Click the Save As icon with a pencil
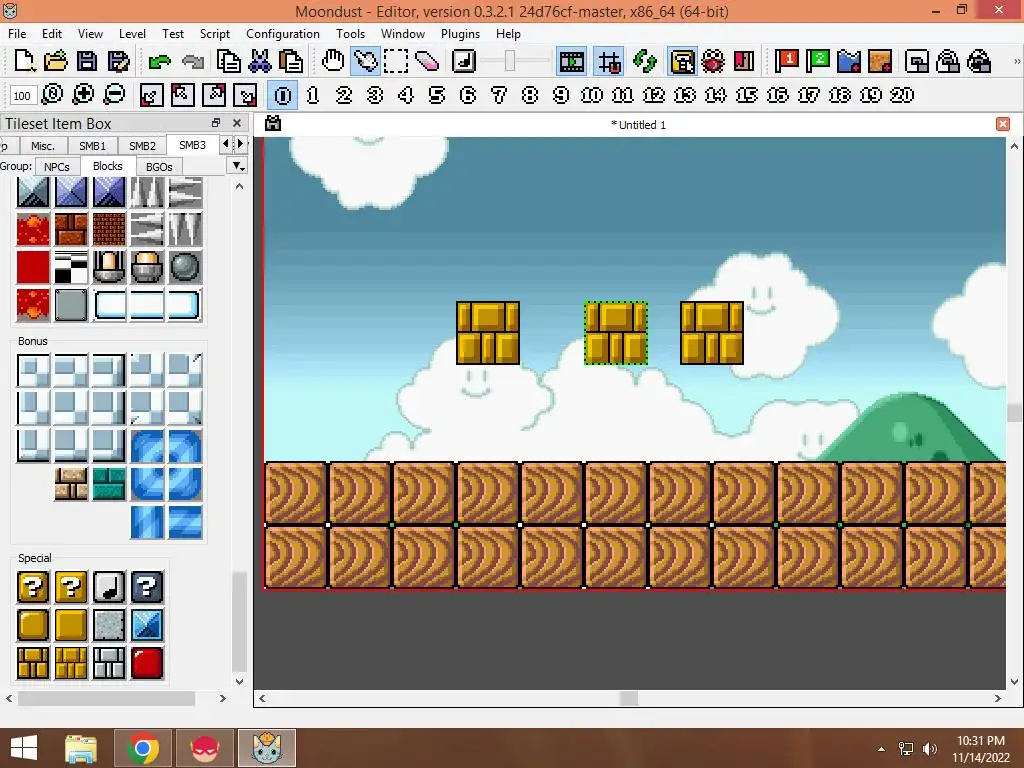The height and width of the screenshot is (768, 1024). pyautogui.click(x=118, y=61)
